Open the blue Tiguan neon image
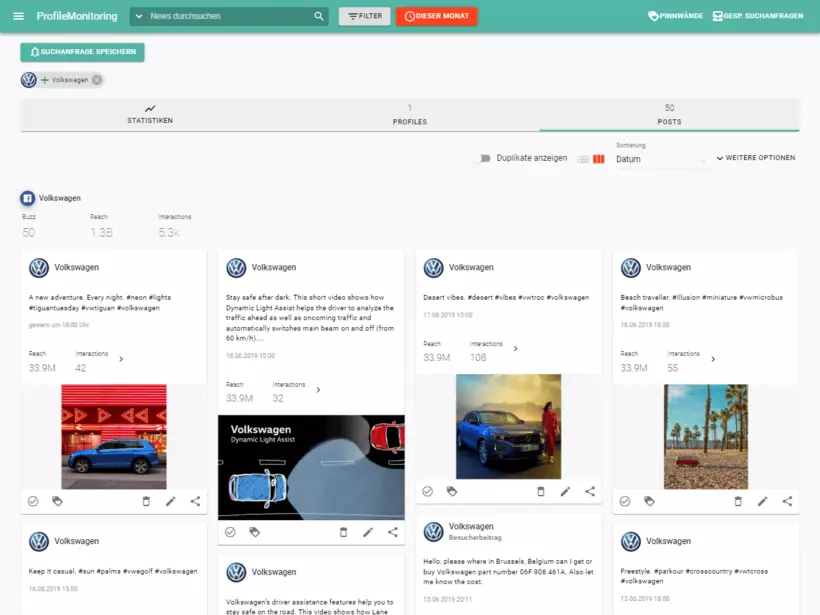This screenshot has height=615, width=820. pos(114,437)
